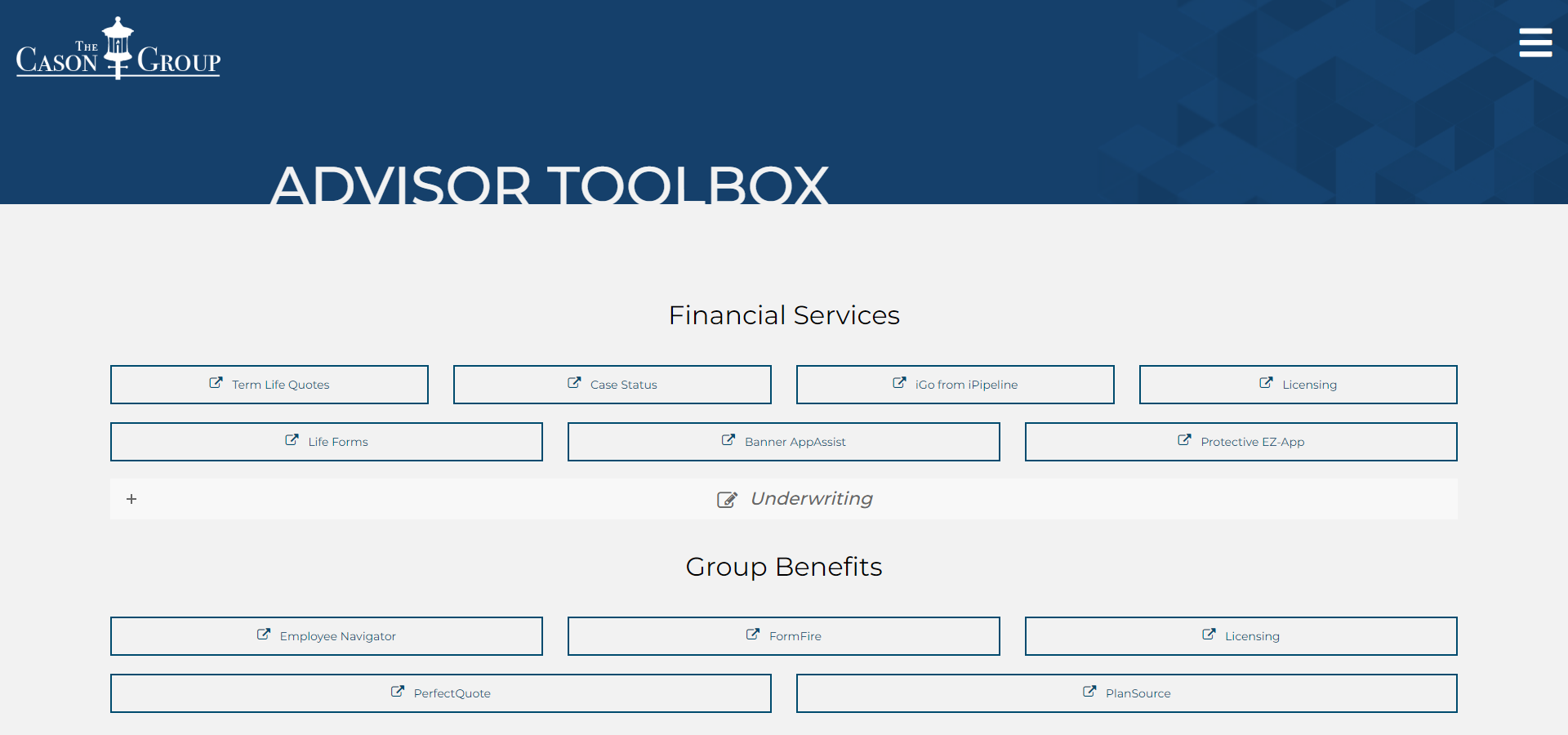Click the Case Status label
Screen dimensions: 1568x735
(623, 385)
